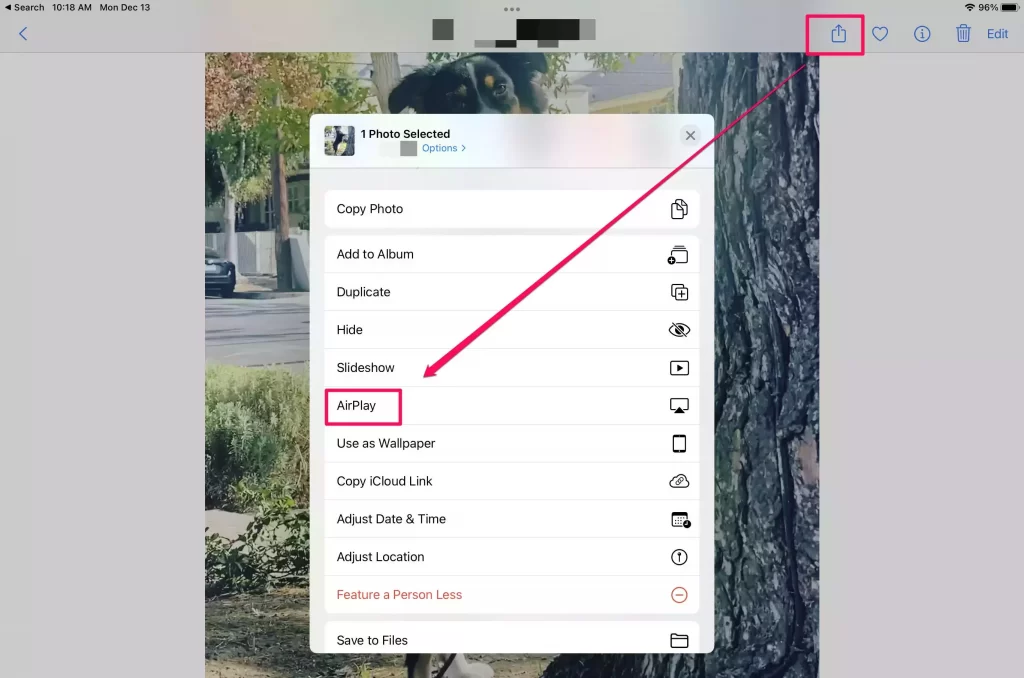
Task: Tap the Share icon in toolbar
Action: 839,33
